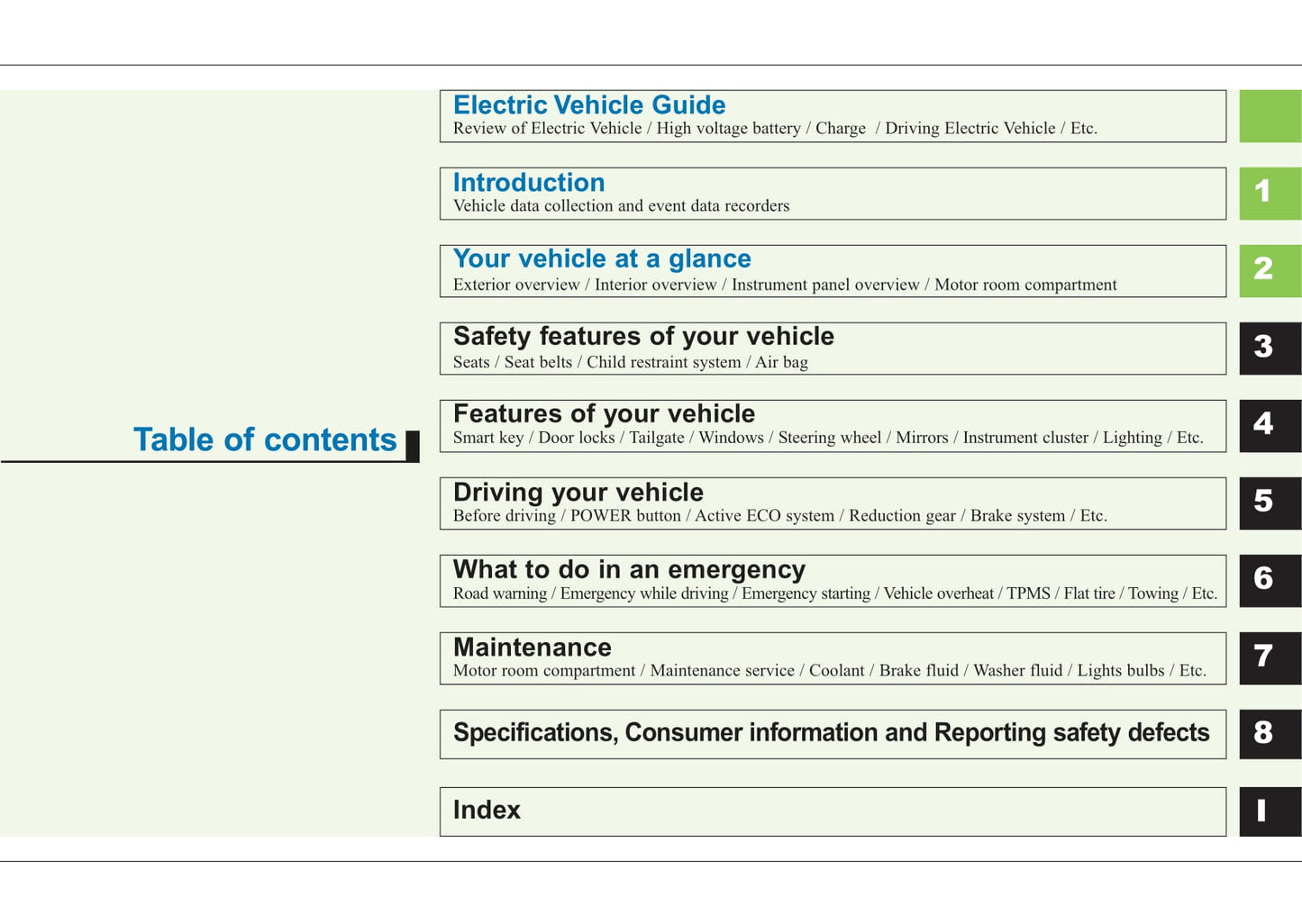Select black chapter tab number 6
The image size is (1302, 924).
tap(1270, 580)
